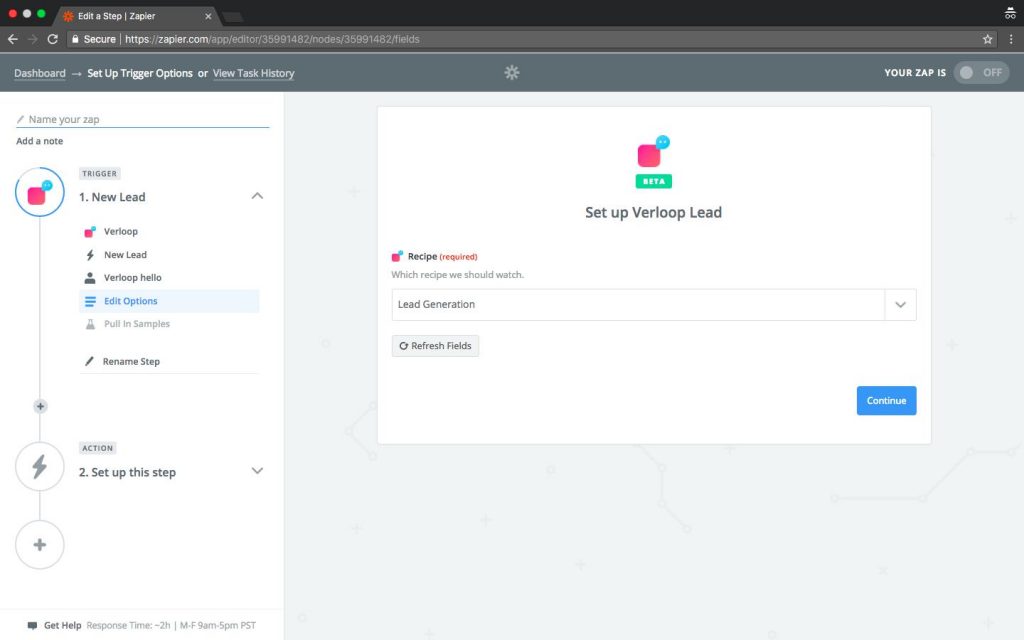Click the chat bubble icon near Get Help

[32, 626]
